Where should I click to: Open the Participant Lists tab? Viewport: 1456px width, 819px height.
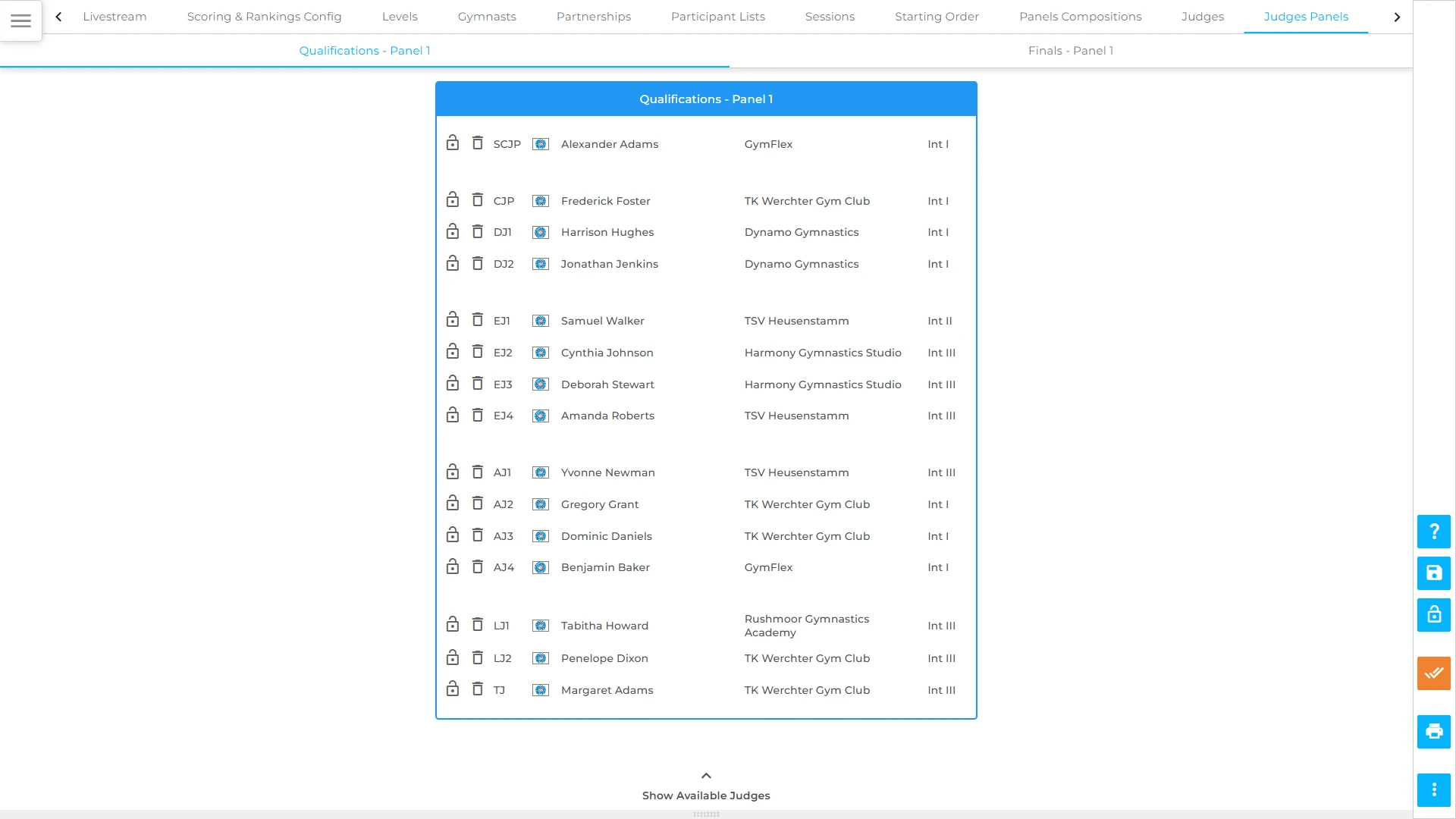[718, 17]
